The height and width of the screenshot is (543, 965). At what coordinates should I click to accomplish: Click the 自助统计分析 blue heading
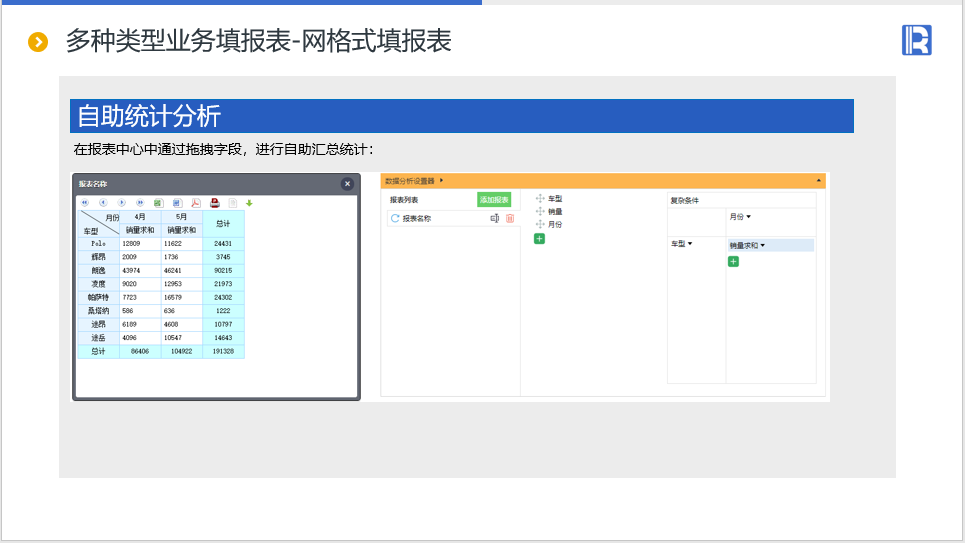[x=462, y=116]
